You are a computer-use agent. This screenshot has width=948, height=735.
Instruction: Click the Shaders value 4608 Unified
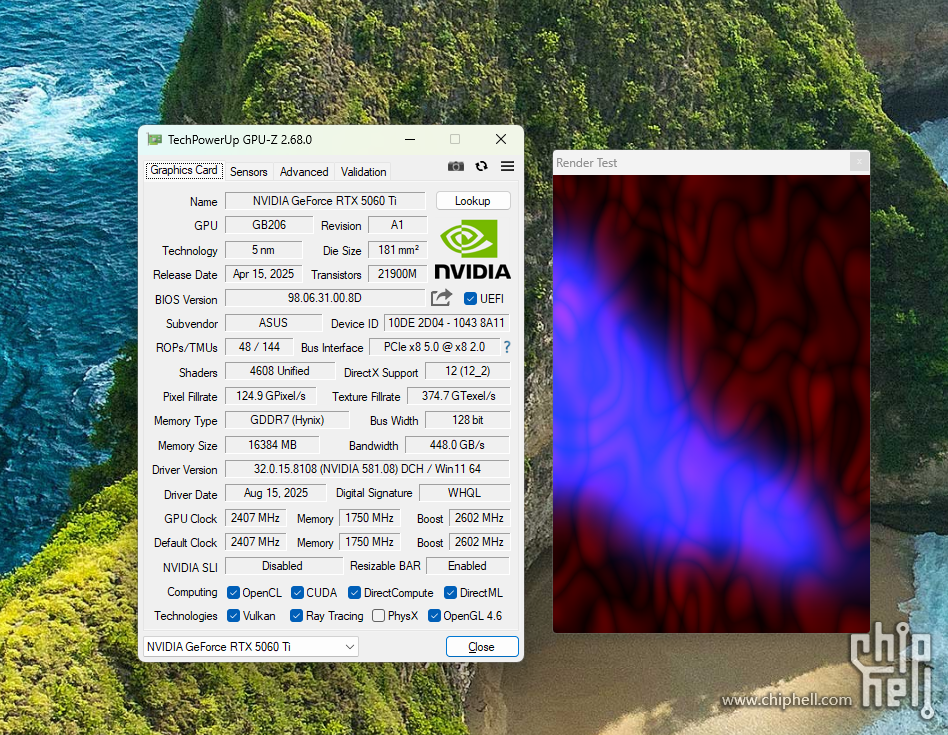(x=280, y=371)
